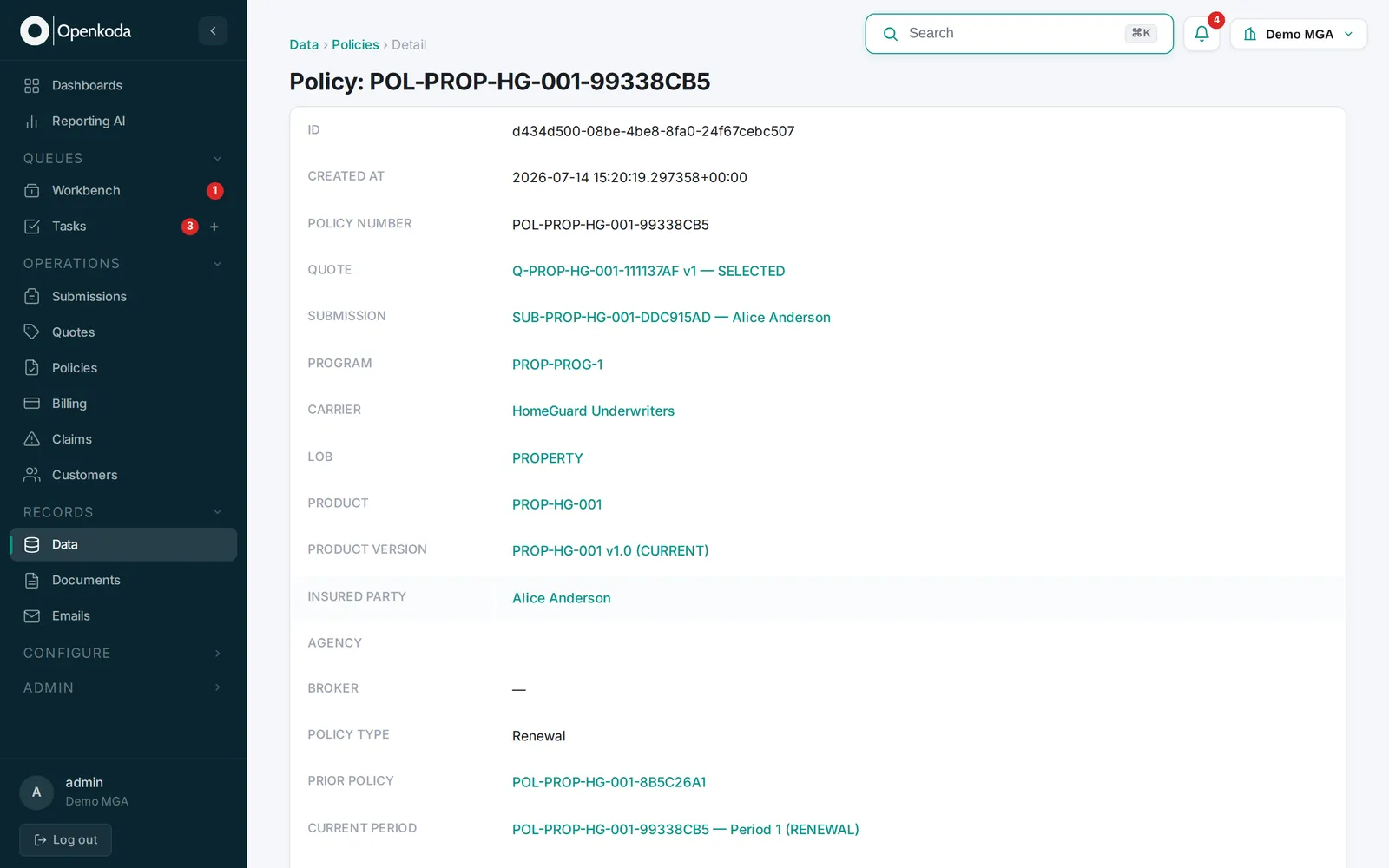Navigate to Claims
The image size is (1389, 868).
123,439
